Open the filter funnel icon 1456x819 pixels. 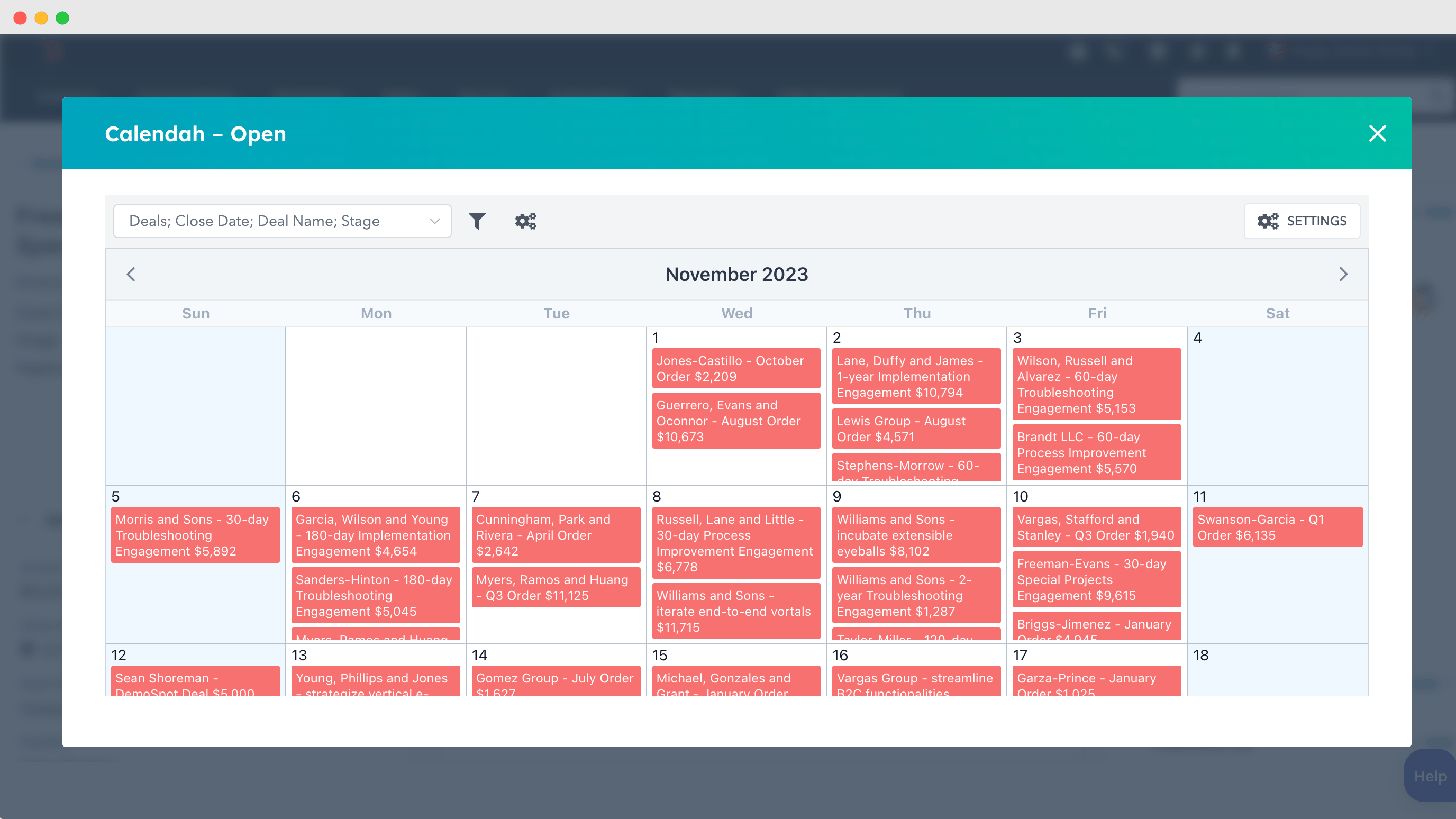[x=477, y=221]
